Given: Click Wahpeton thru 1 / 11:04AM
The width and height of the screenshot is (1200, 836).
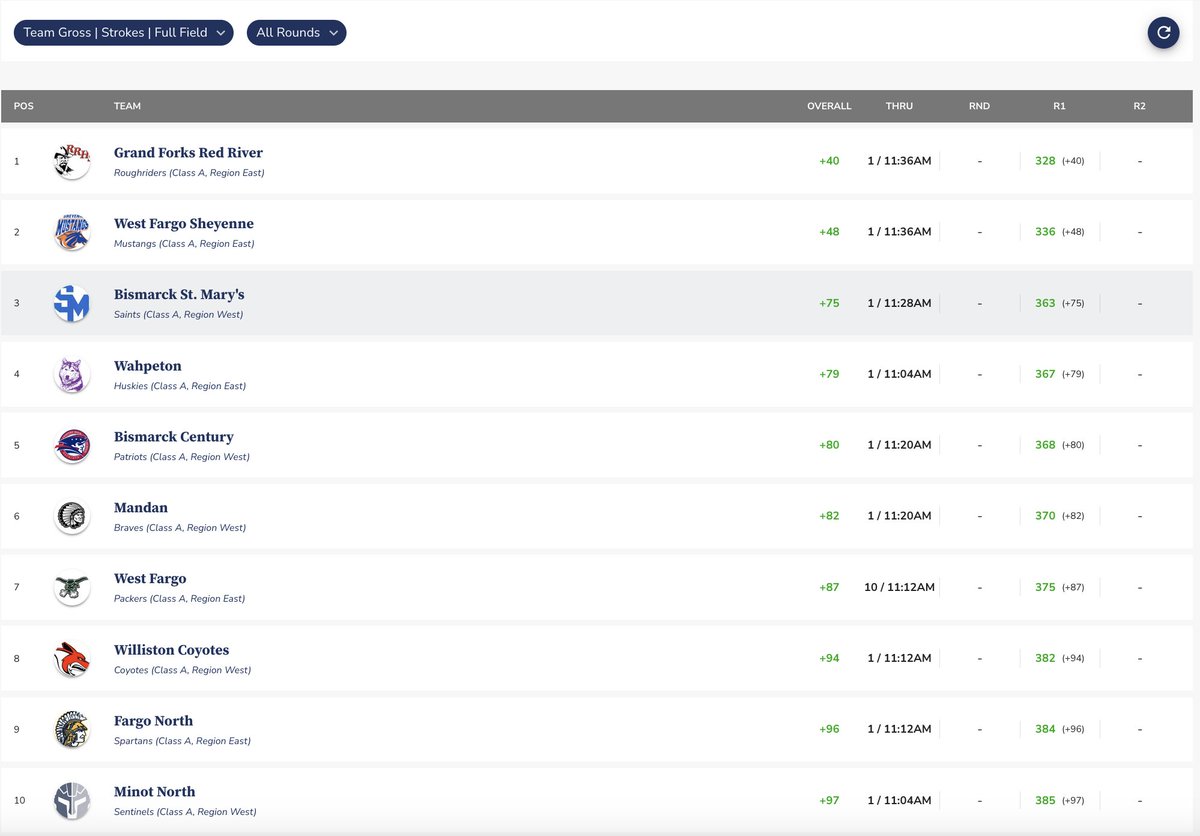Looking at the screenshot, I should click(x=899, y=374).
